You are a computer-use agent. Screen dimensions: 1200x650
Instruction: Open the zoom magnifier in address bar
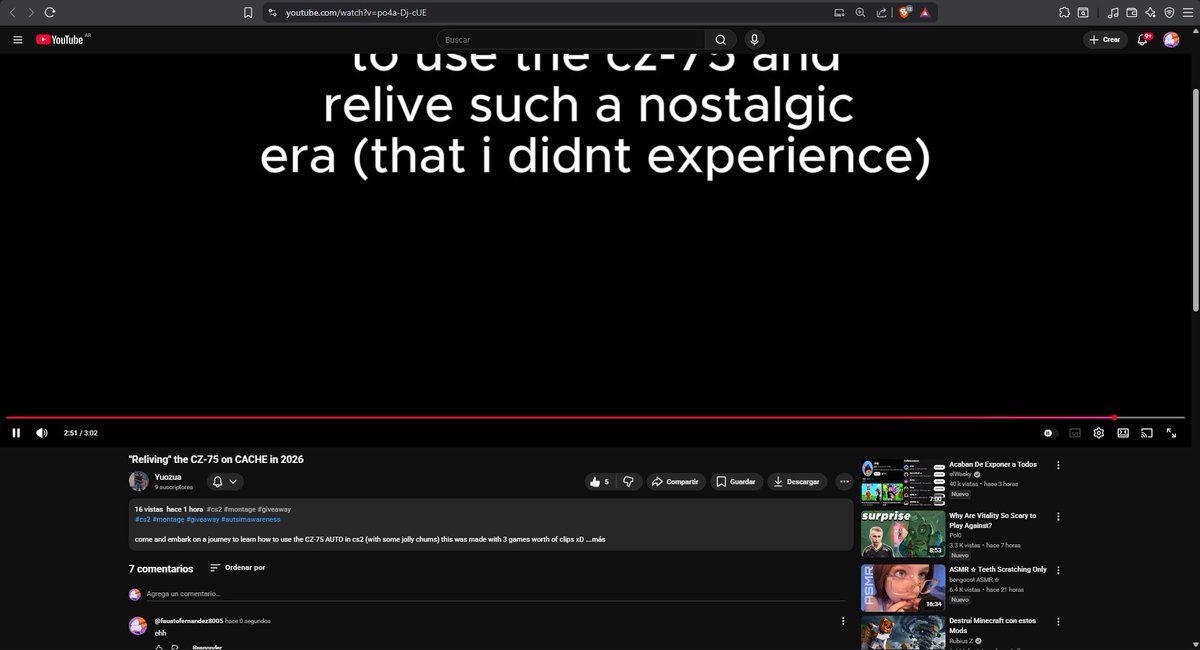860,13
